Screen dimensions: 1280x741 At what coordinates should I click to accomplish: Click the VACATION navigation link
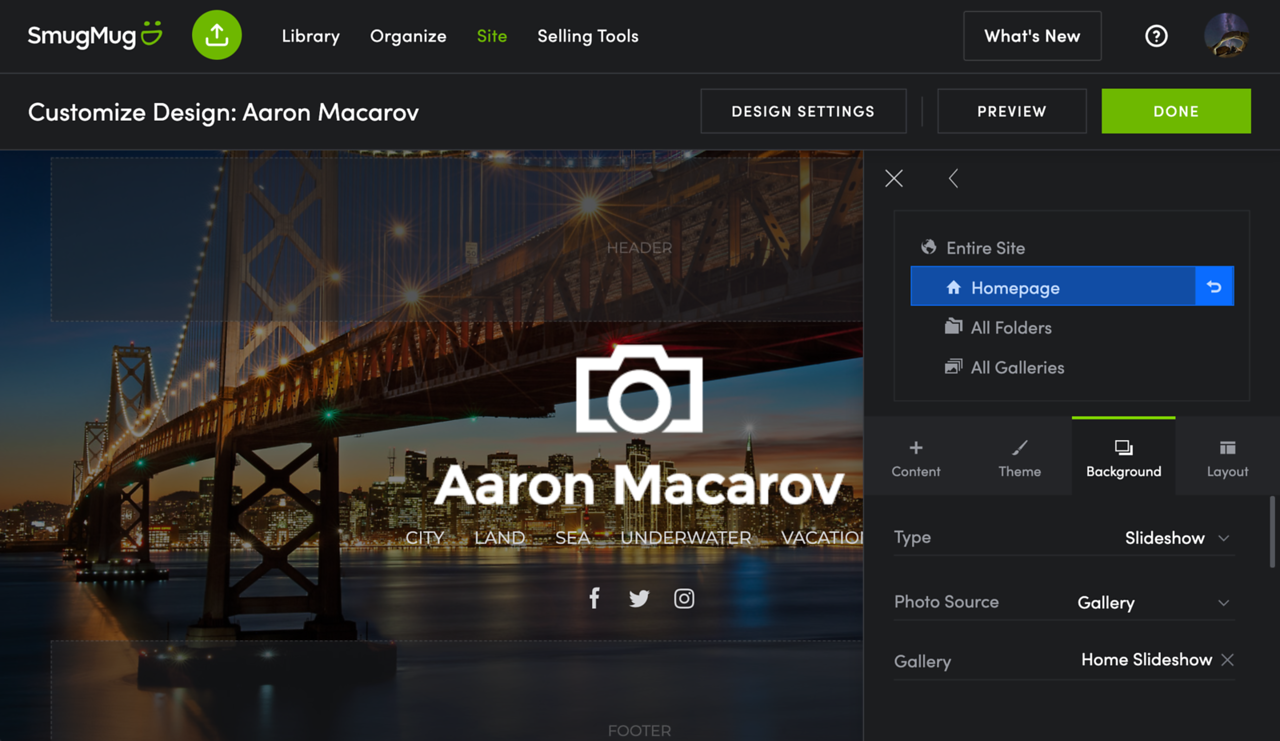tap(822, 538)
